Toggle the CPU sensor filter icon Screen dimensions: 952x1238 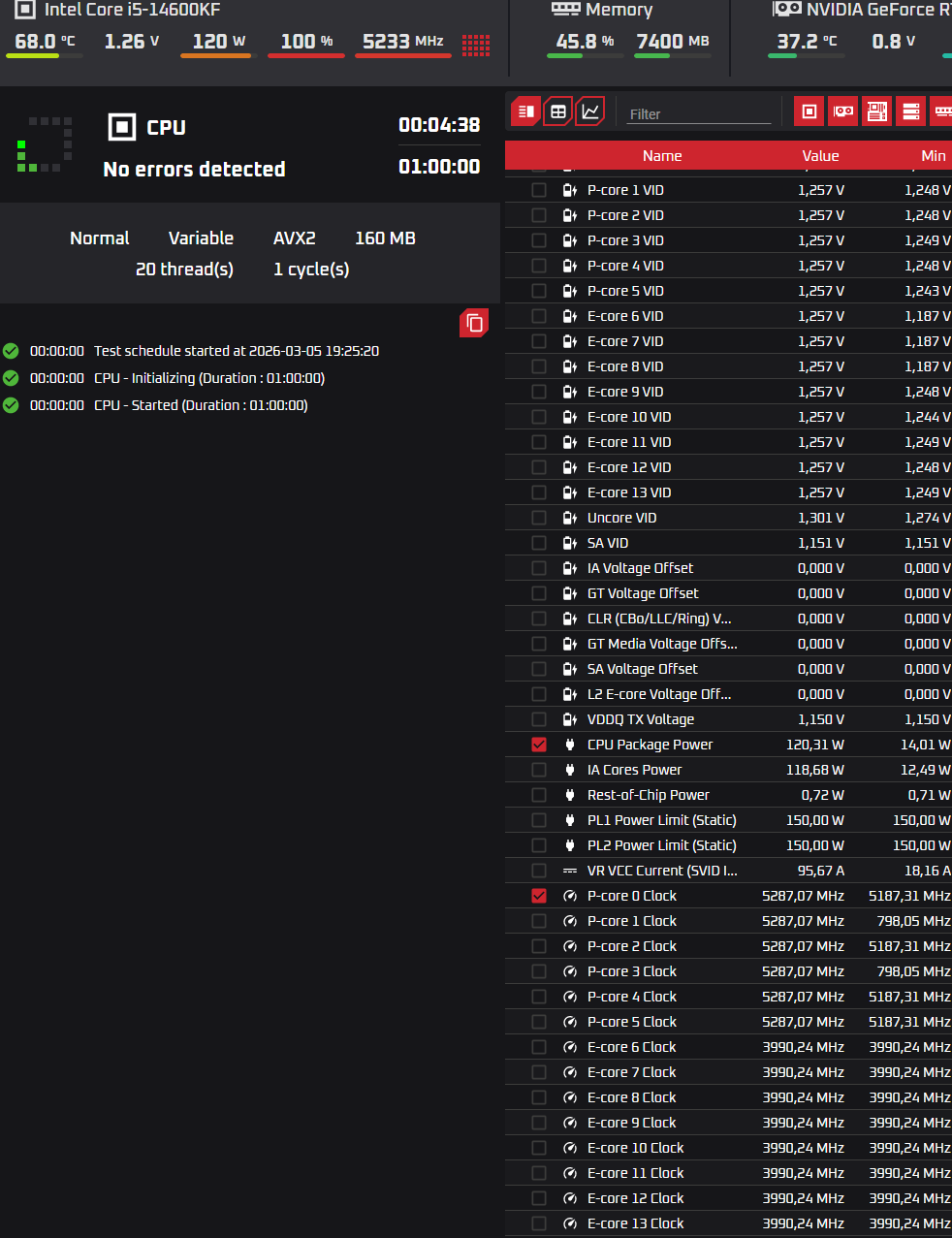tap(809, 111)
